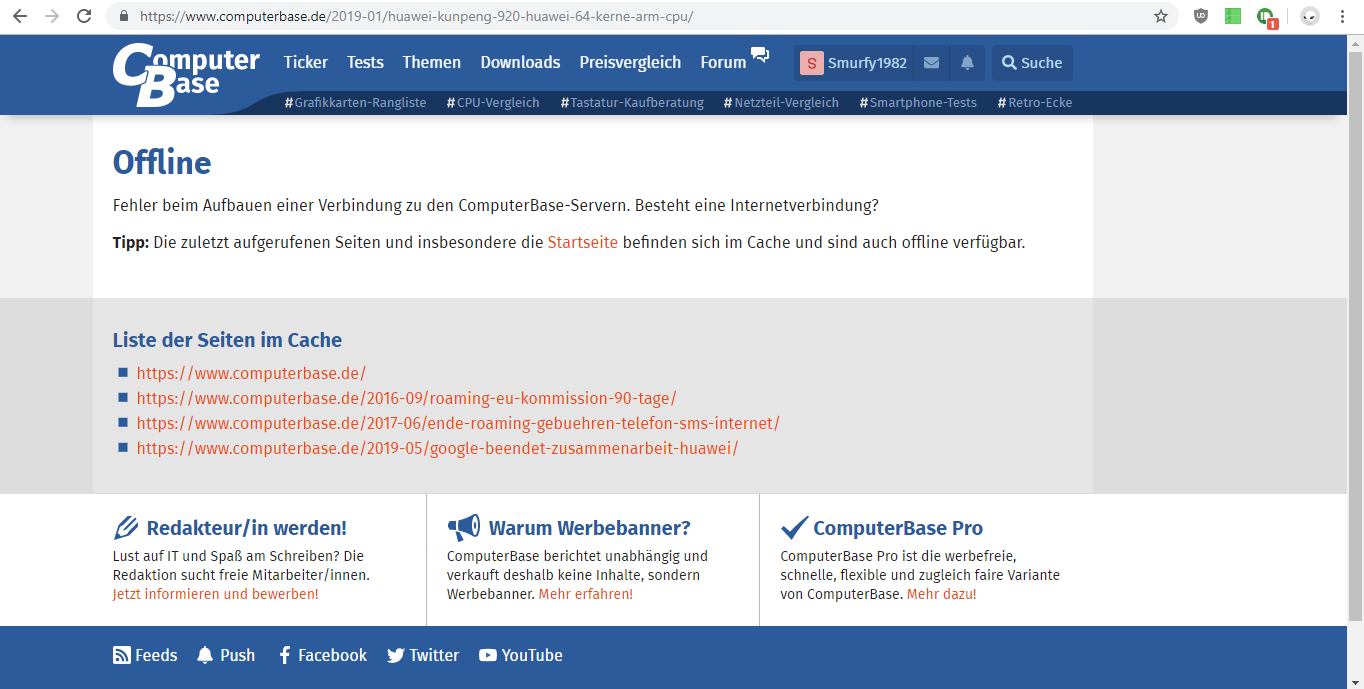Click the Liste der Seiten im Cache heading
Screen dimensions: 1364x689
pyautogui.click(x=227, y=340)
